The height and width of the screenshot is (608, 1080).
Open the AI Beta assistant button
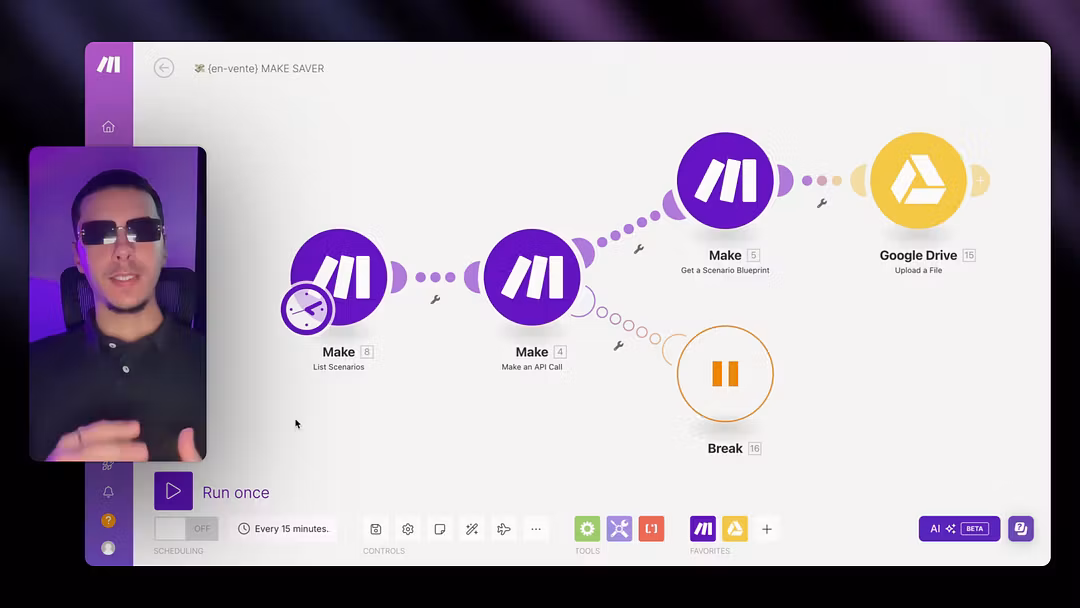tap(959, 529)
